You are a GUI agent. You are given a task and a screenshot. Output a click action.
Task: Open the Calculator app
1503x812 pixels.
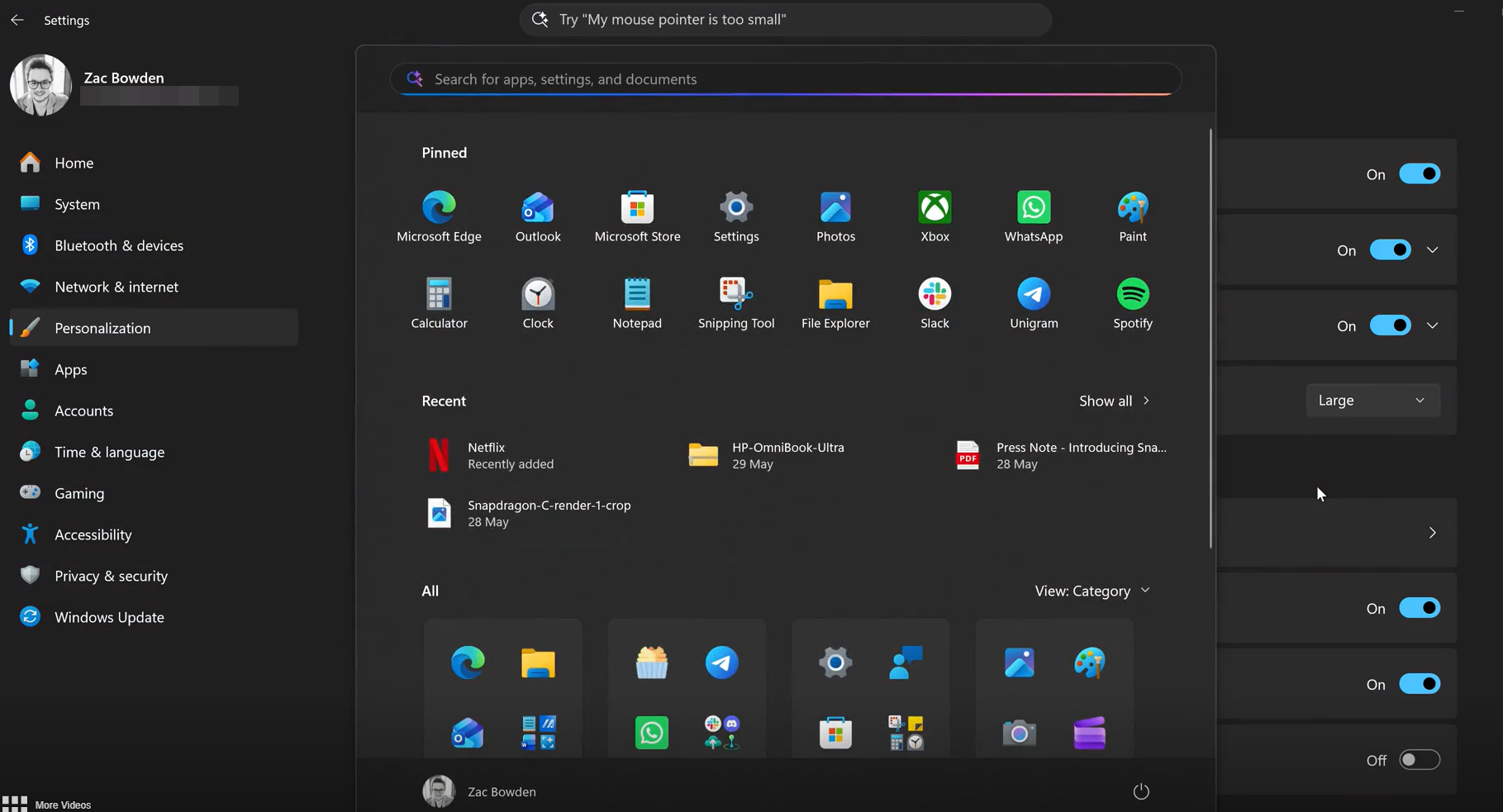tap(439, 304)
